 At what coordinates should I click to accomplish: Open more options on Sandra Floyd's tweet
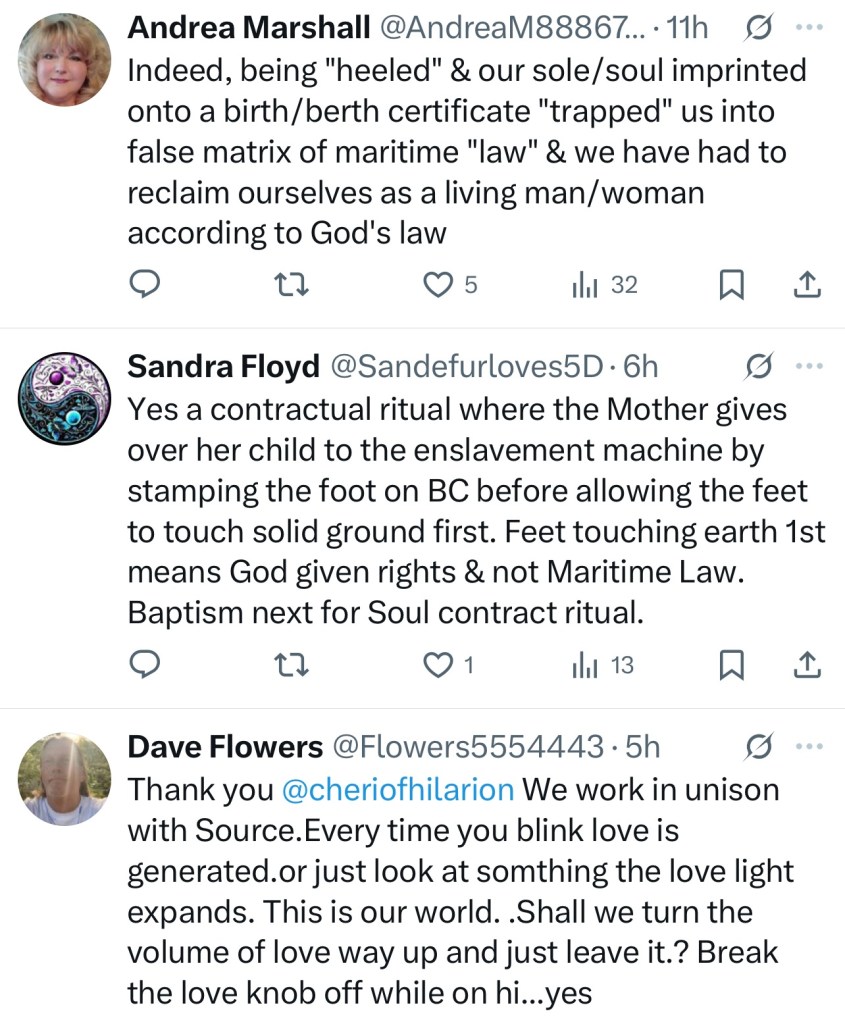(807, 365)
